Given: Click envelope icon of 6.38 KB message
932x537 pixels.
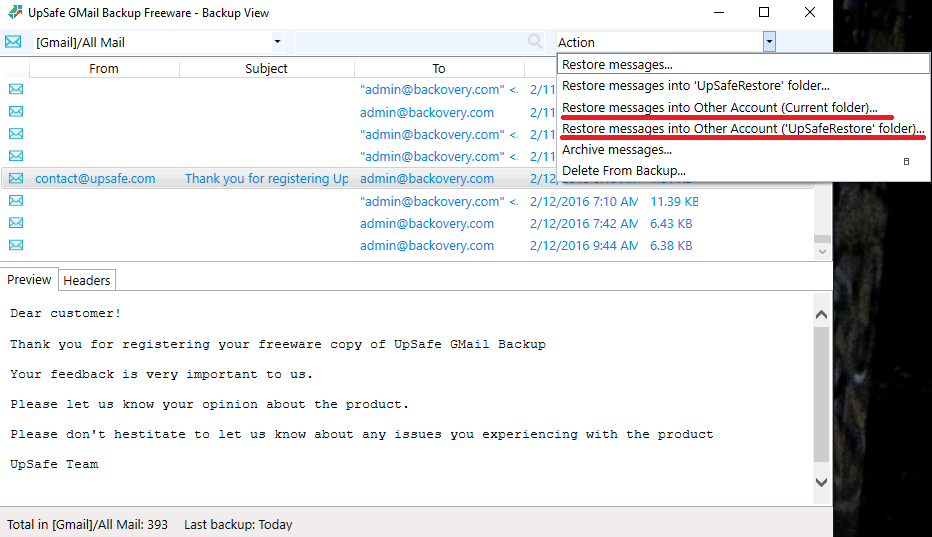Looking at the screenshot, I should pos(16,245).
